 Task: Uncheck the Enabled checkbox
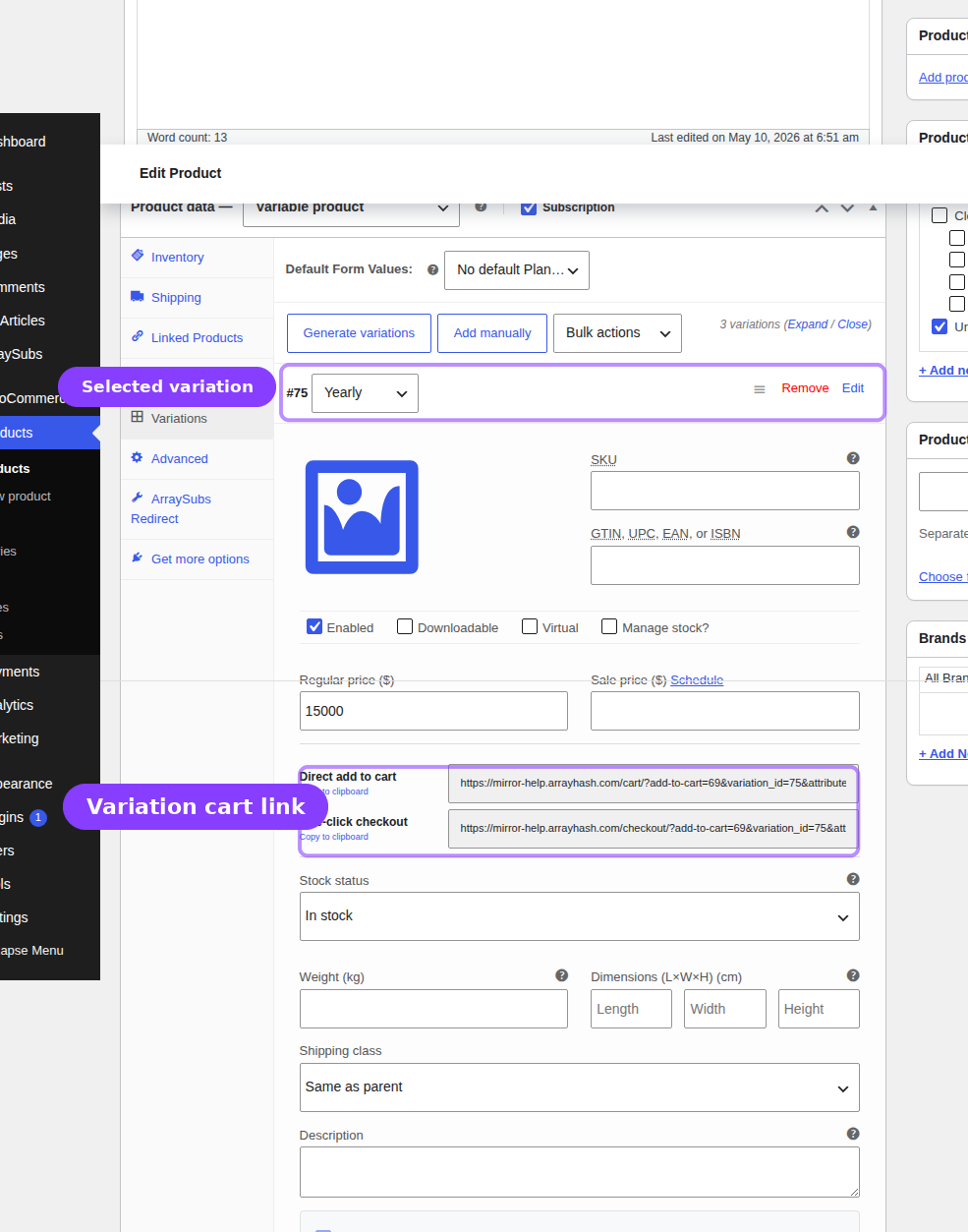click(314, 626)
